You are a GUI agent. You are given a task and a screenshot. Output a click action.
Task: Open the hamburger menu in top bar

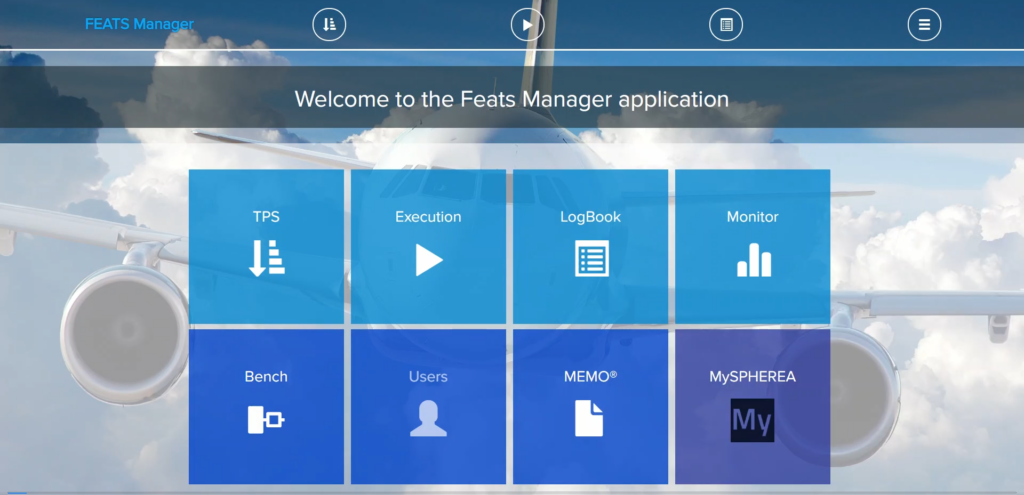[924, 24]
